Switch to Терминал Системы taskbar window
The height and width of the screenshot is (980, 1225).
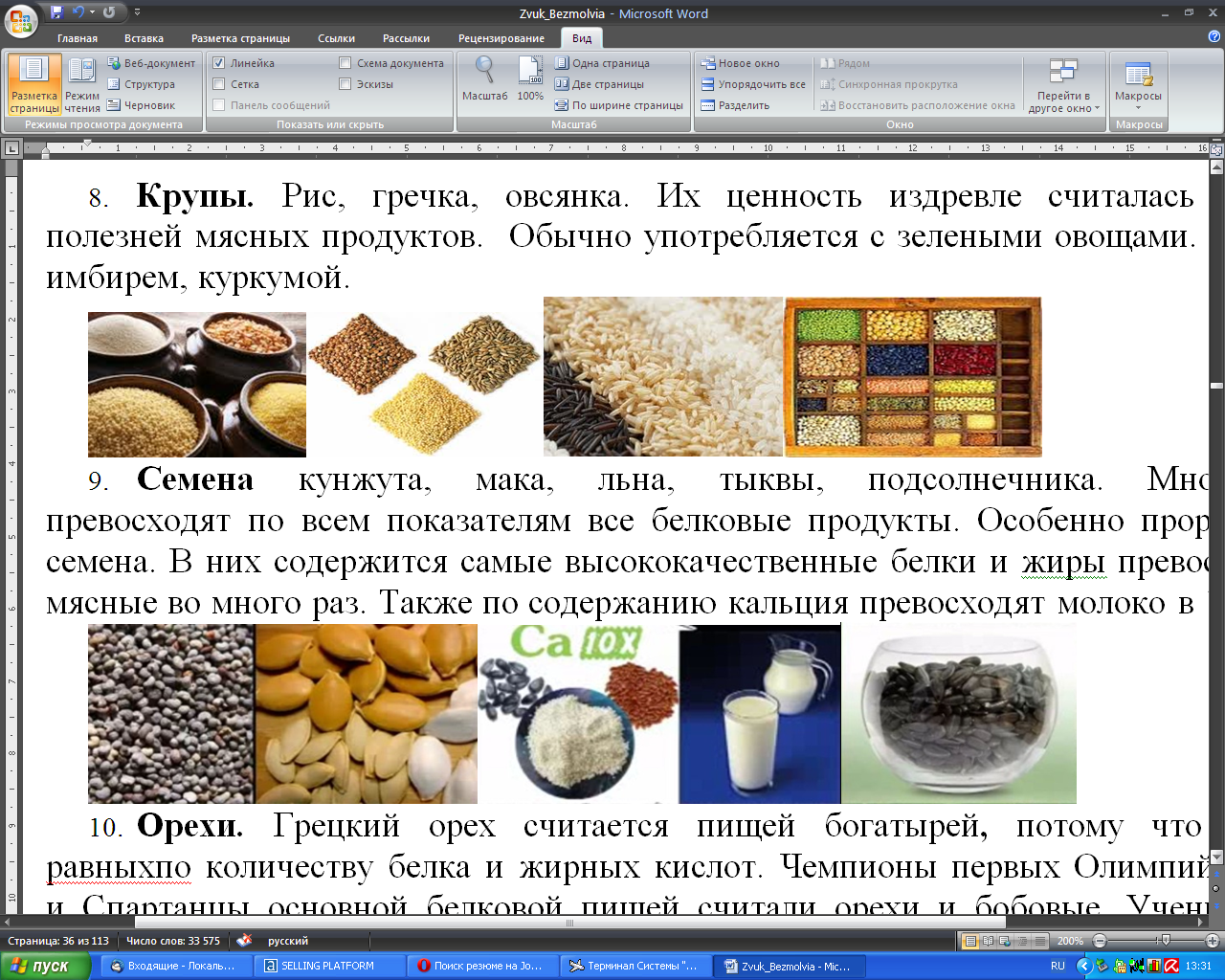pos(635,967)
